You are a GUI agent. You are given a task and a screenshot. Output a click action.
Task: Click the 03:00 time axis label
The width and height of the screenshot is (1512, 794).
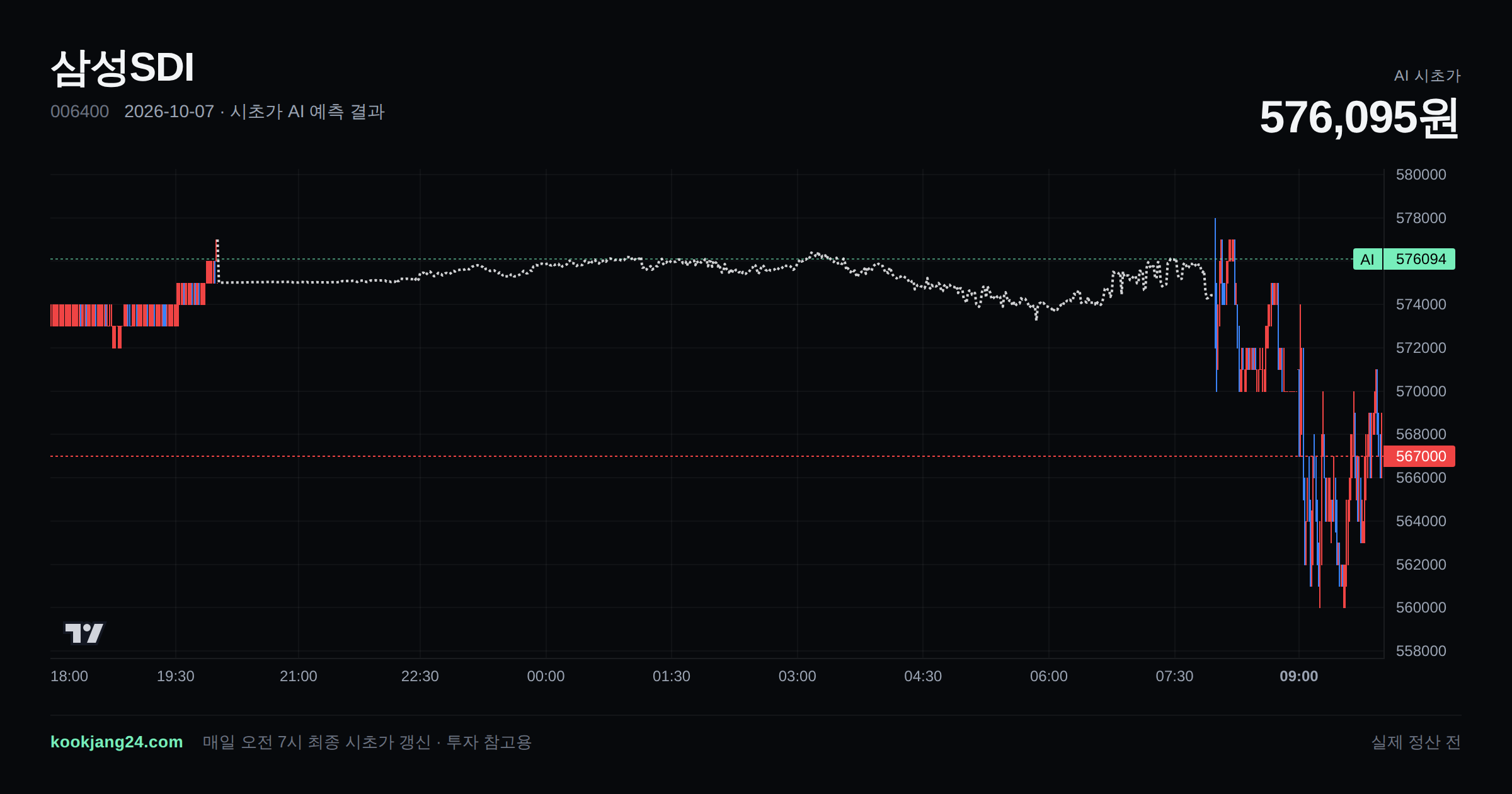pyautogui.click(x=797, y=676)
